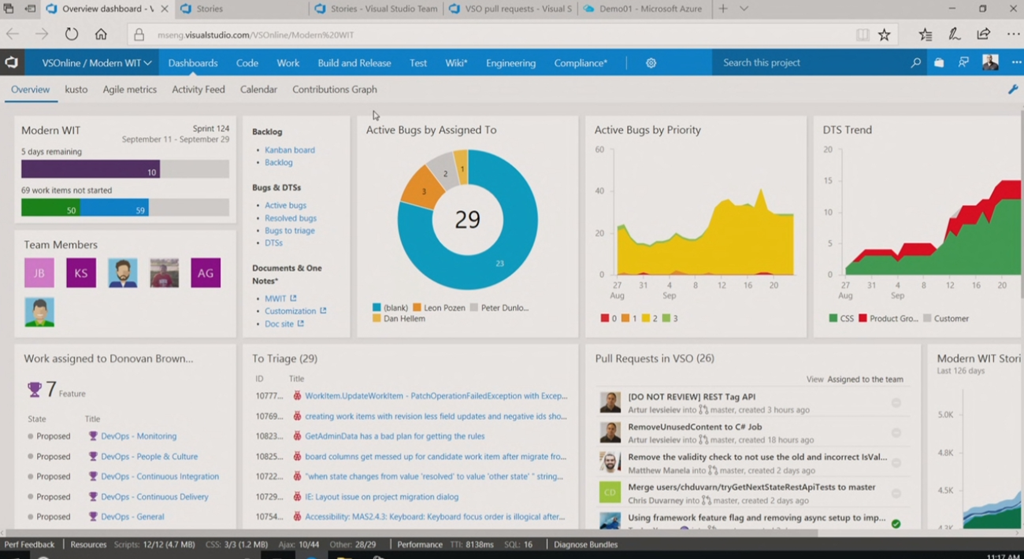Open the shopping bag marketplace icon

939,63
